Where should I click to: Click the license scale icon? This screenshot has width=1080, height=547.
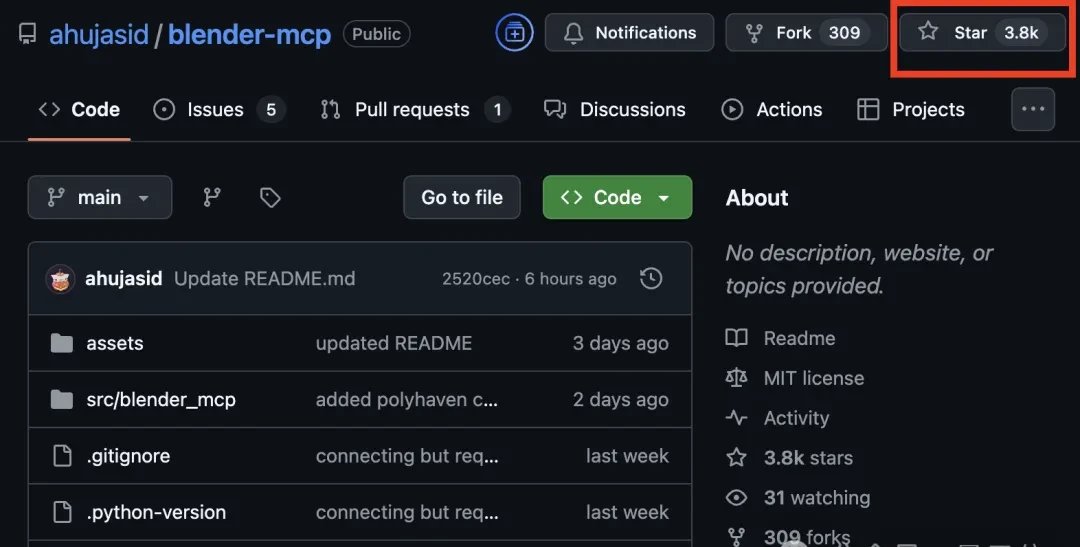736,378
